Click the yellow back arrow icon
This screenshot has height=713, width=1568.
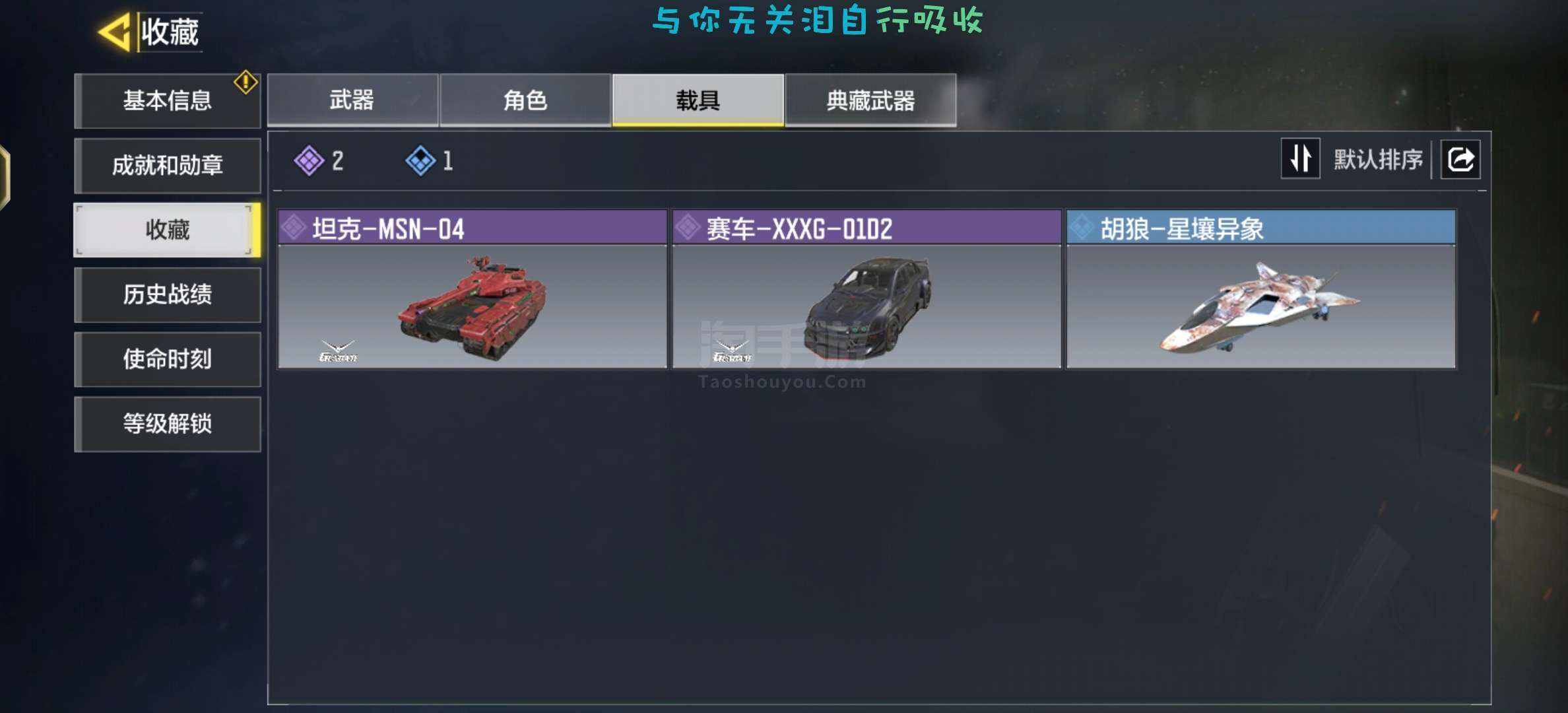pos(115,31)
